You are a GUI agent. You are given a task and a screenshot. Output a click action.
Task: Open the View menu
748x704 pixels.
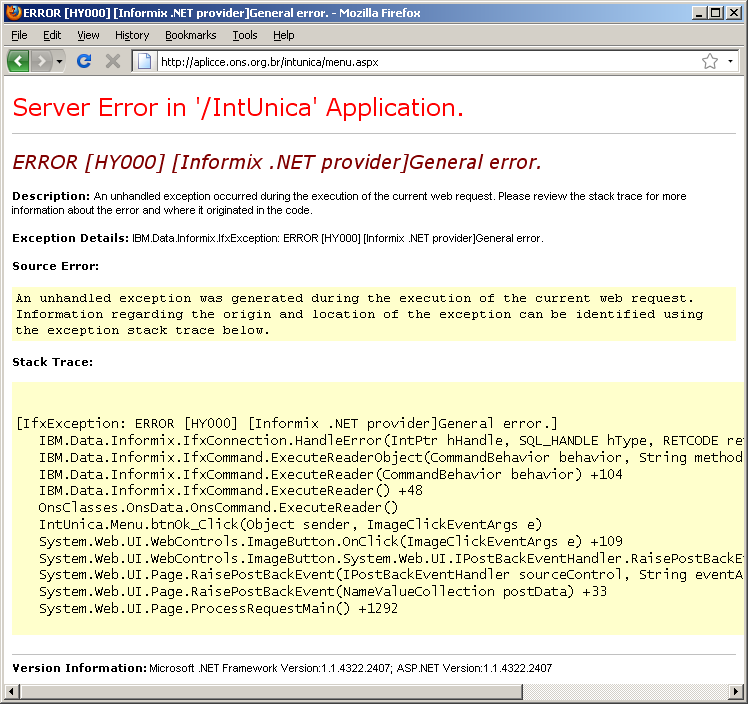tap(88, 35)
